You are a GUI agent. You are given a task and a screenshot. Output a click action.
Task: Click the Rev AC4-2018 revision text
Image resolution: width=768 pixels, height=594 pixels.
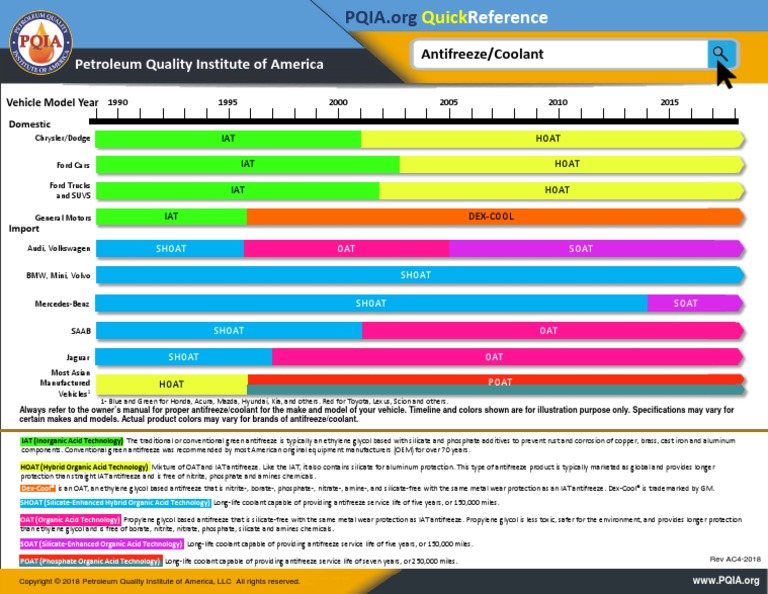click(735, 559)
